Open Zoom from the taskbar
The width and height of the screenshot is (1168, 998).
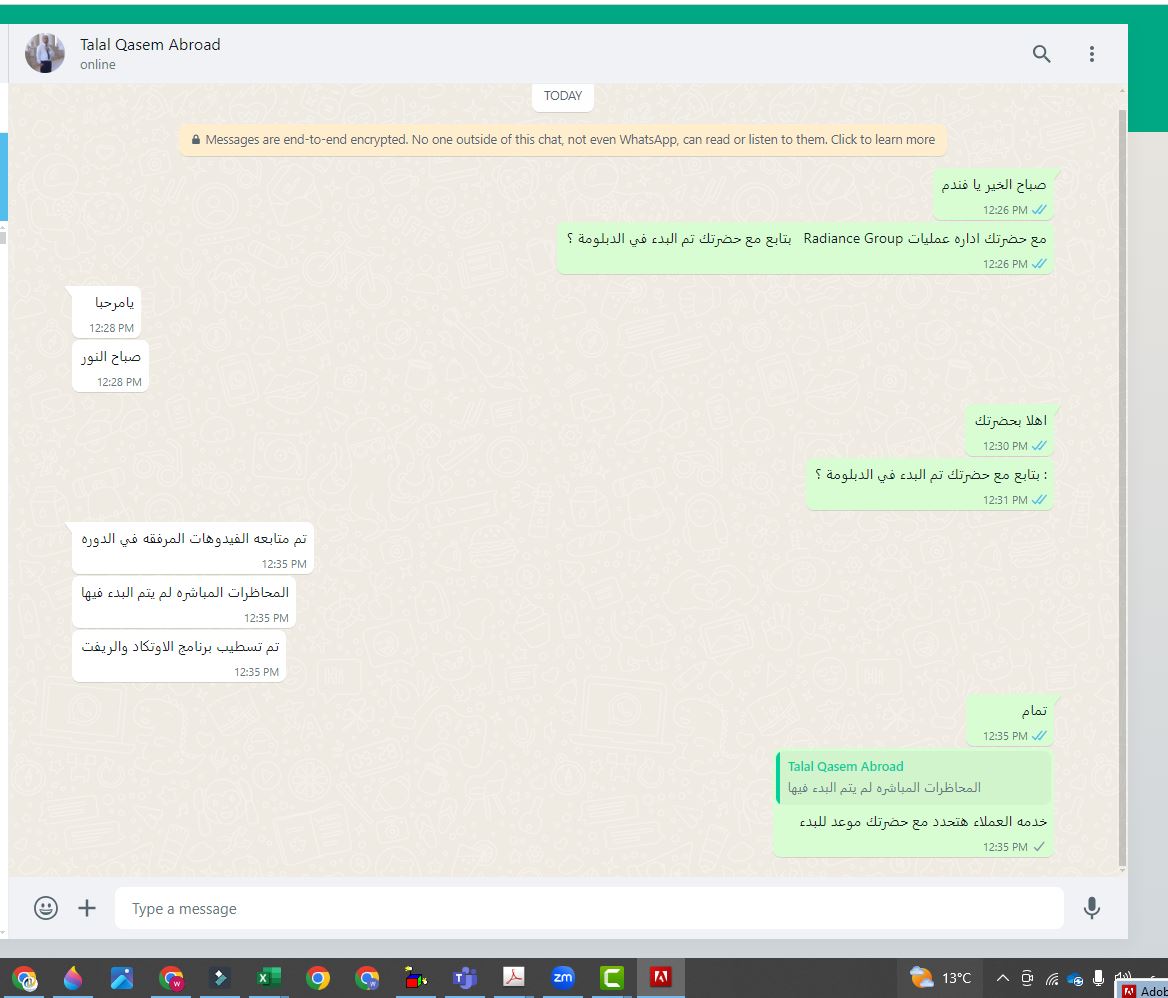pyautogui.click(x=562, y=977)
